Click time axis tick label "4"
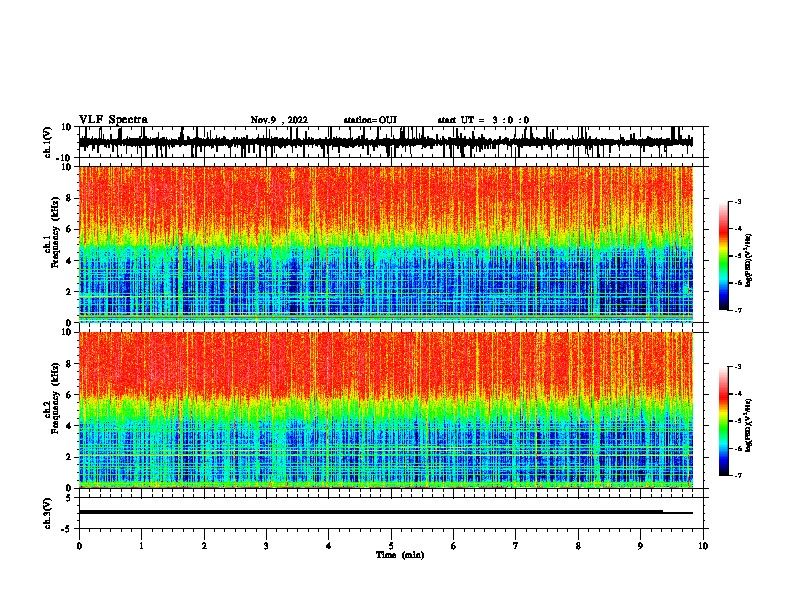Screen dimensions: 792x612 coord(329,546)
